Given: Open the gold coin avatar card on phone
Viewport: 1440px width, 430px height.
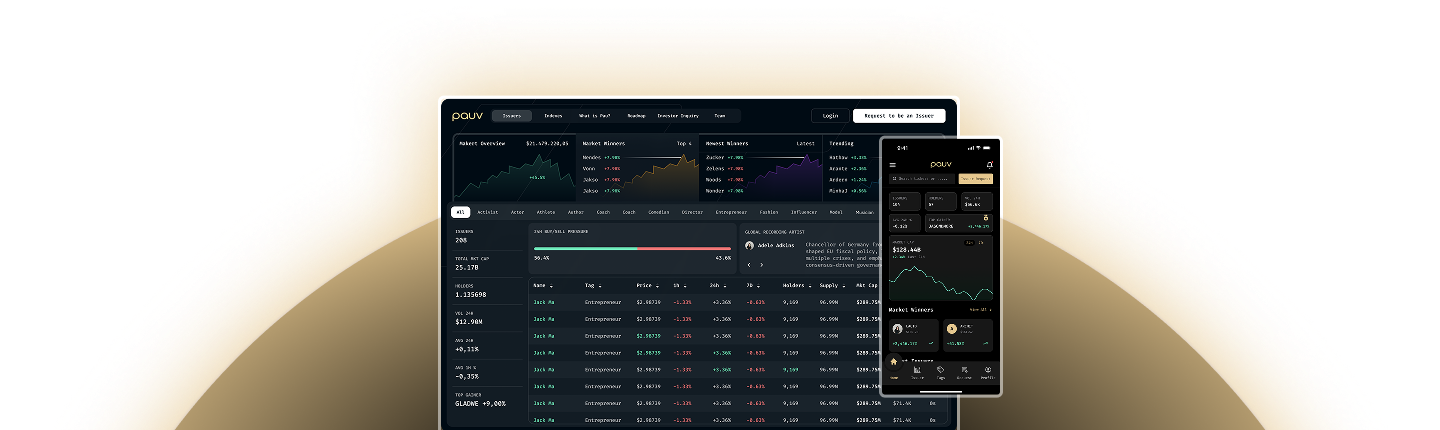Looking at the screenshot, I should pyautogui.click(x=951, y=328).
